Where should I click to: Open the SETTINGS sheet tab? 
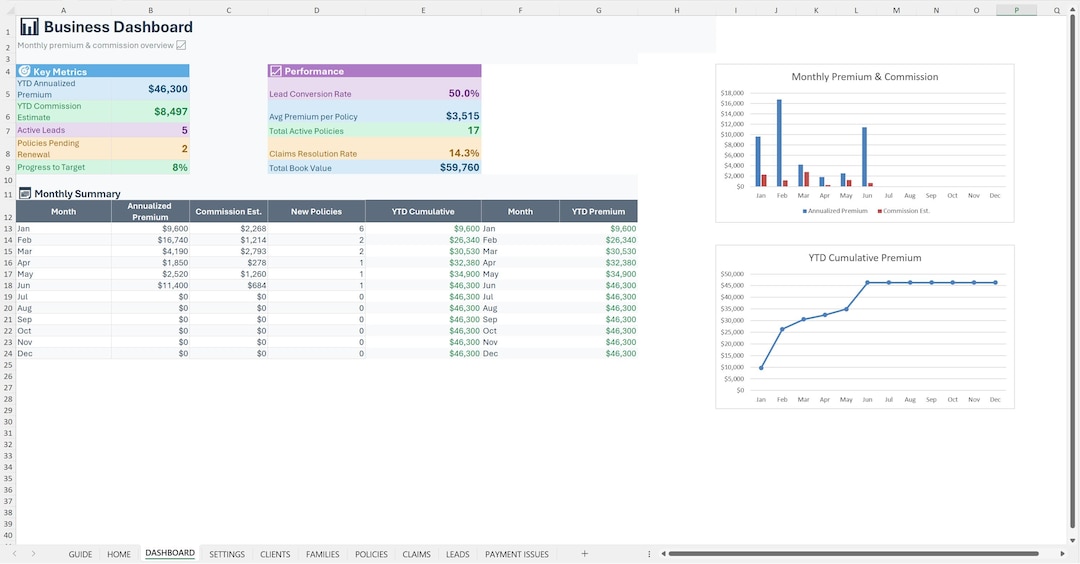(x=227, y=554)
